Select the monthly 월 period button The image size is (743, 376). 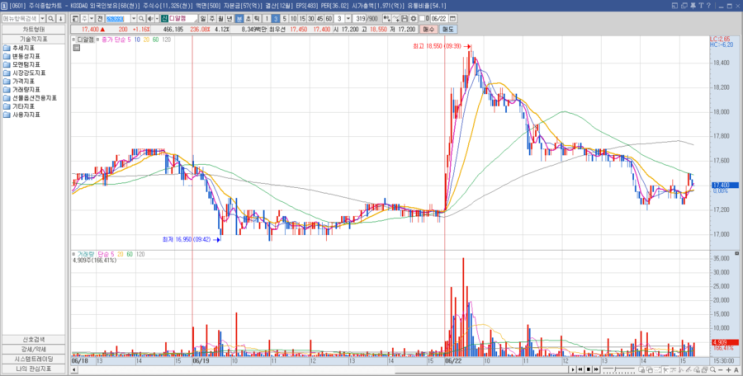(220, 18)
